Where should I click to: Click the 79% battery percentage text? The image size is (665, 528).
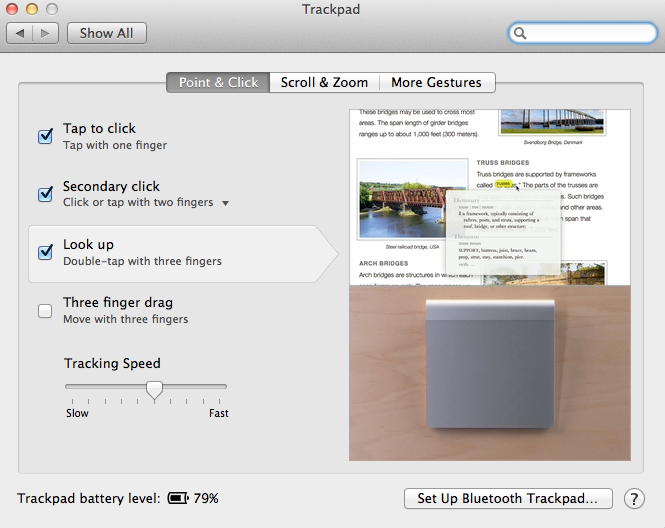[x=206, y=498]
